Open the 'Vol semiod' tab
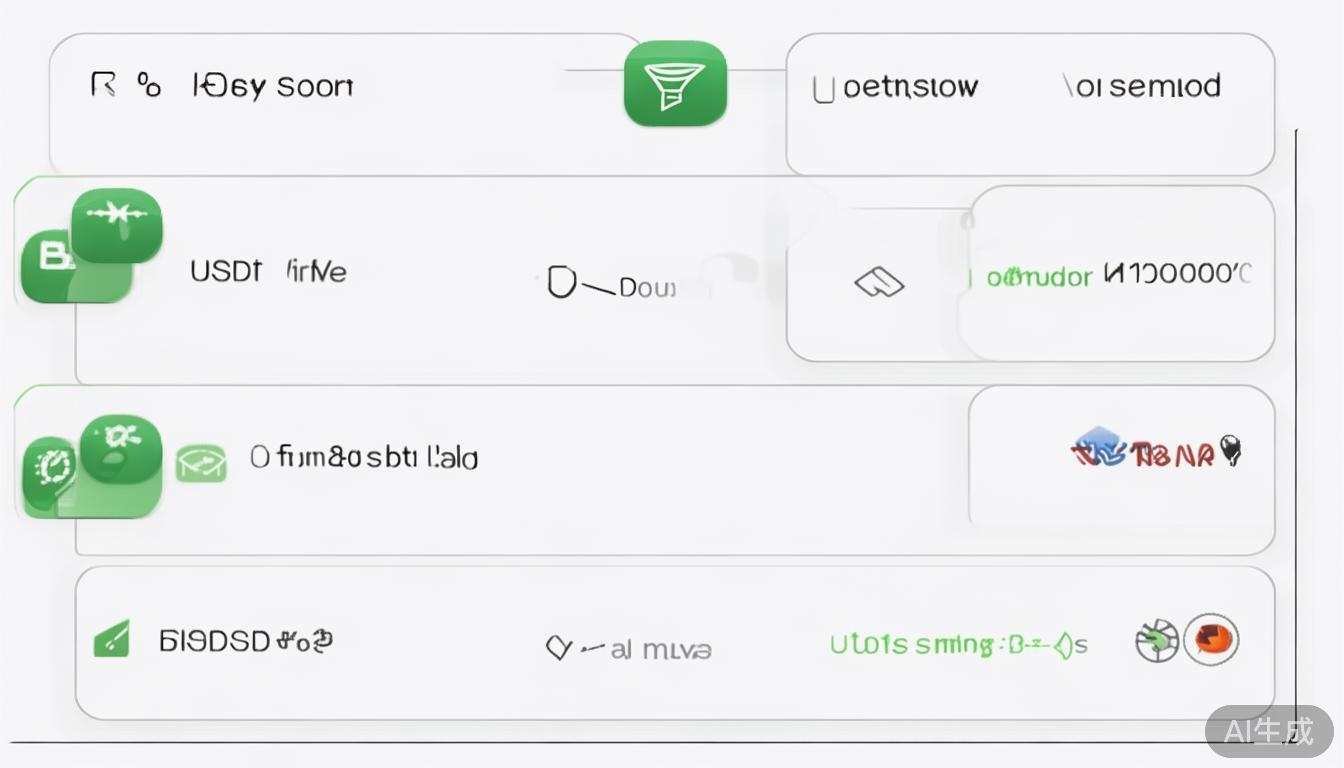 (1141, 87)
